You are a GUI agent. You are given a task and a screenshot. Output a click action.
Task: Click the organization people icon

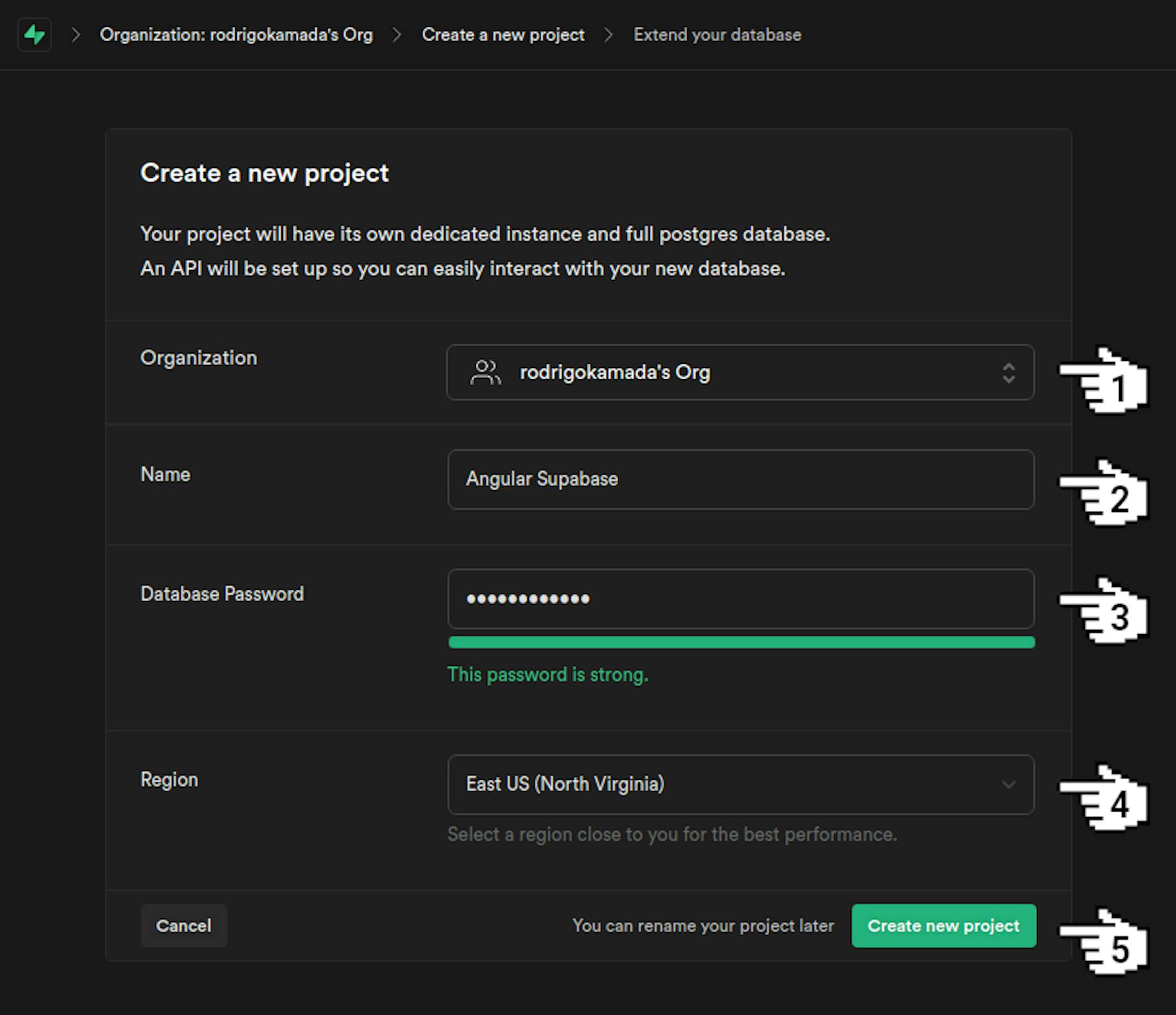485,372
